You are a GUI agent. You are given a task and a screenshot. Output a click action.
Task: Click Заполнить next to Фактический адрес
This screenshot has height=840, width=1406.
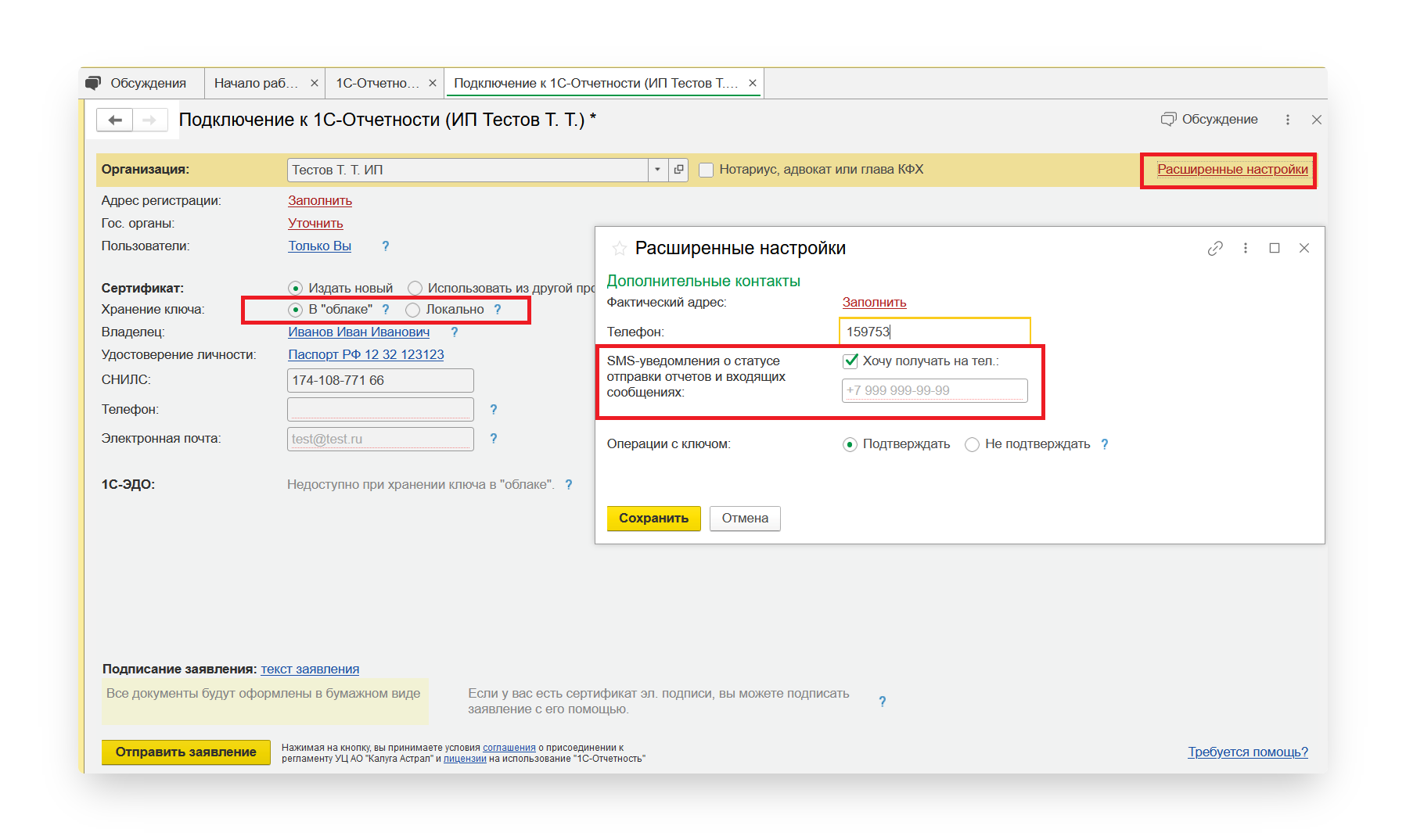(874, 302)
